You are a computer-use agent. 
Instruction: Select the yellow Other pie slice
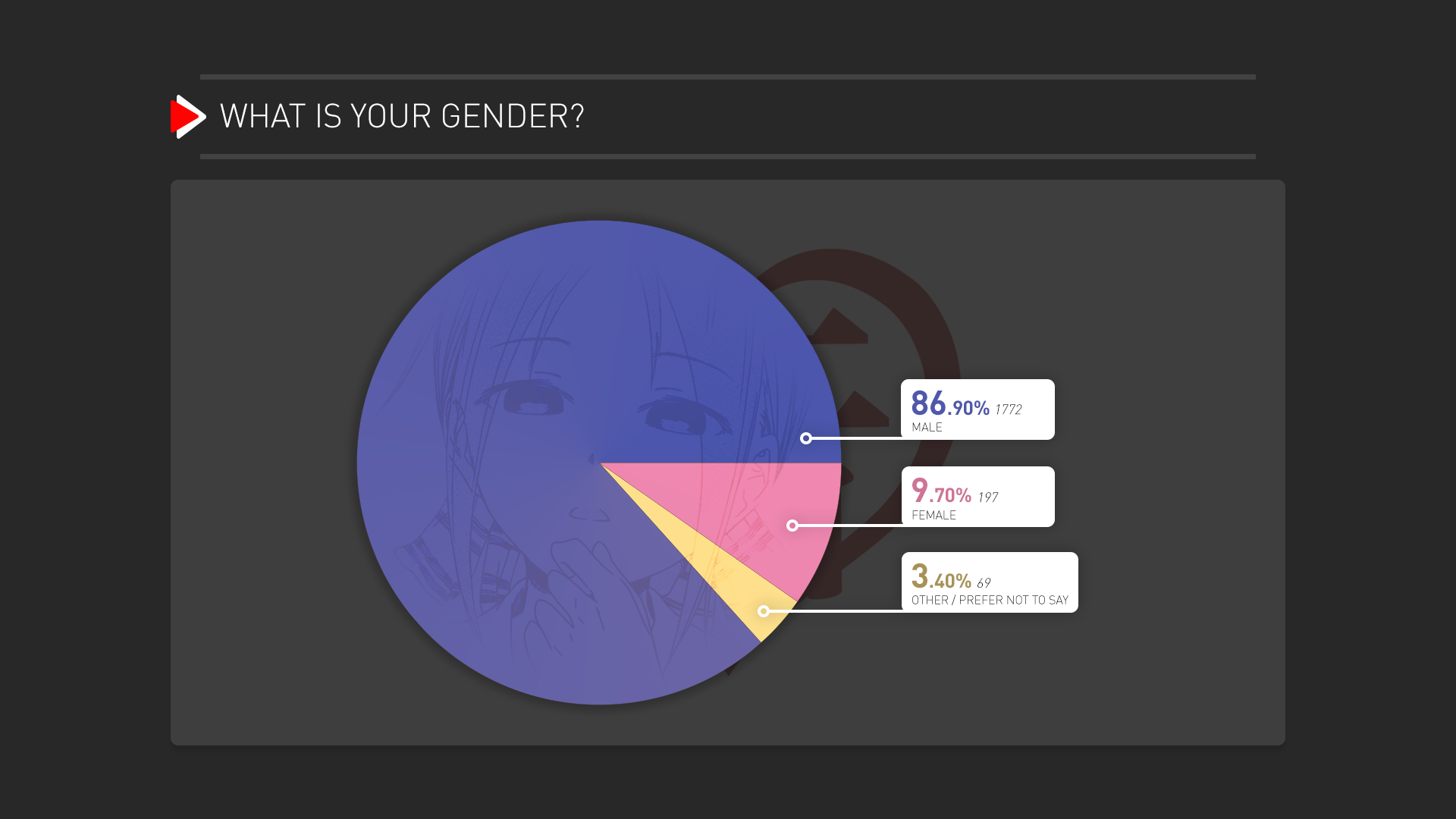[739, 591]
